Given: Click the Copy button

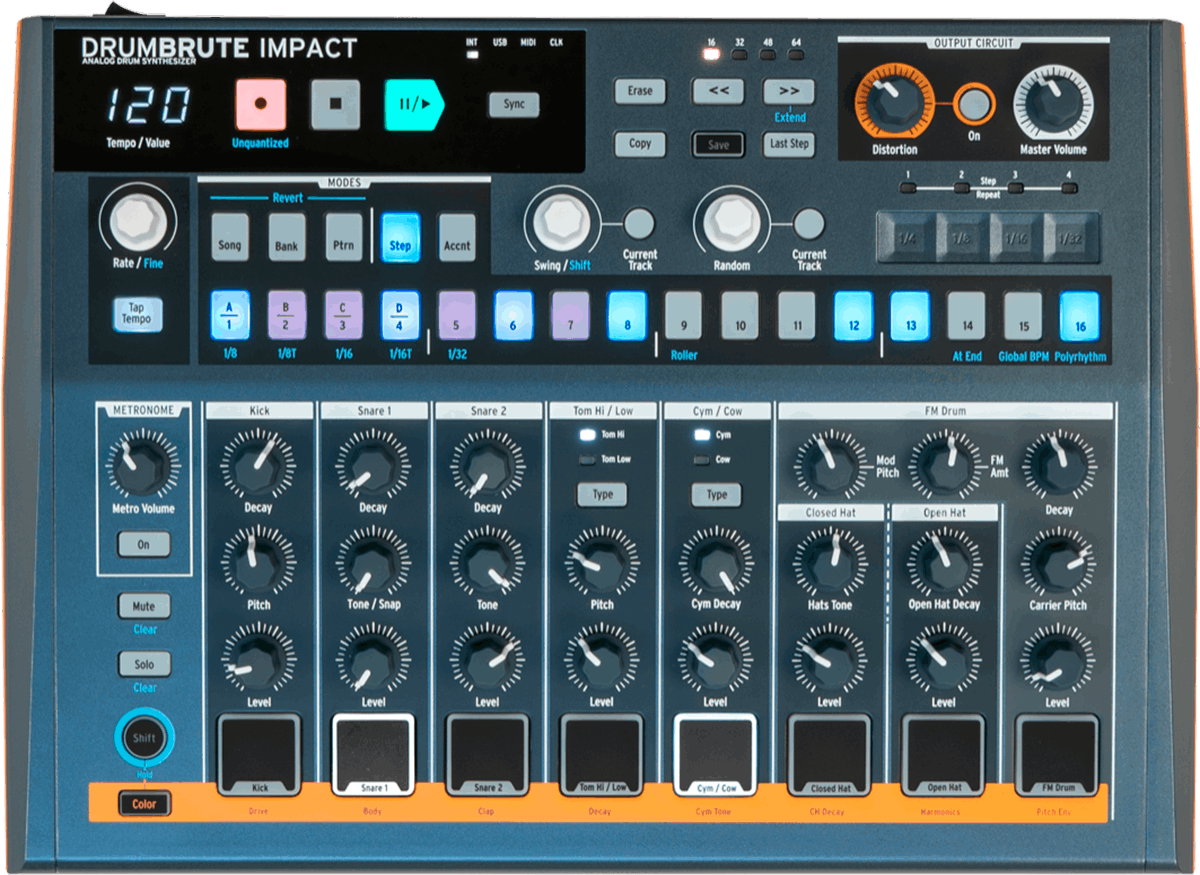Looking at the screenshot, I should (640, 144).
